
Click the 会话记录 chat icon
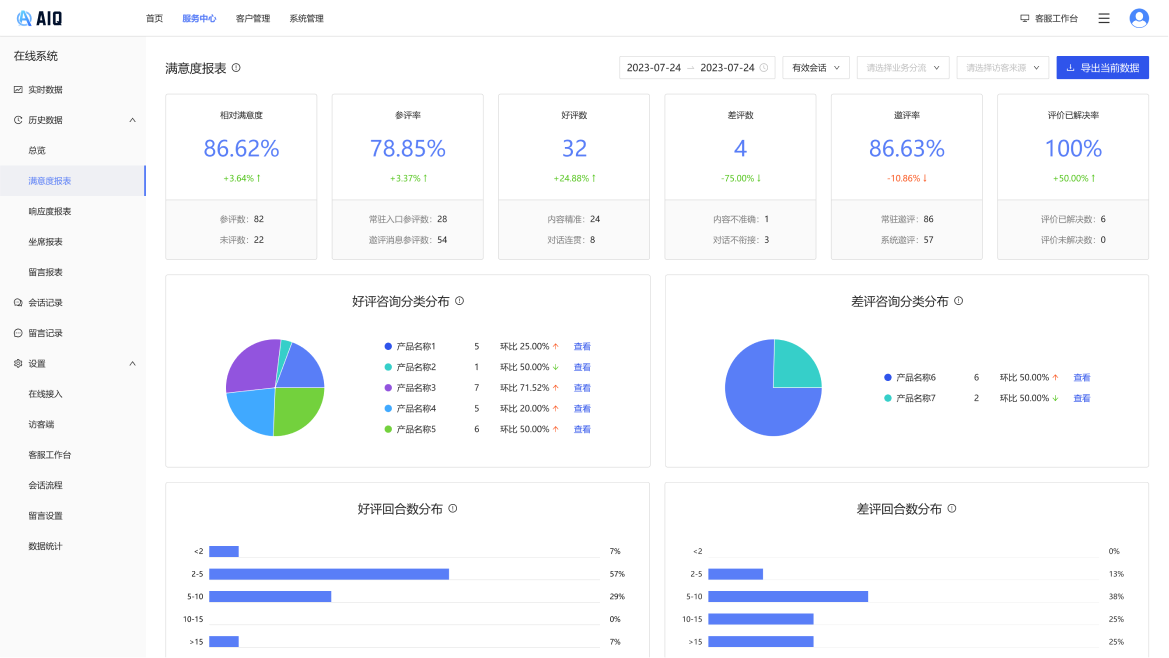[x=18, y=303]
